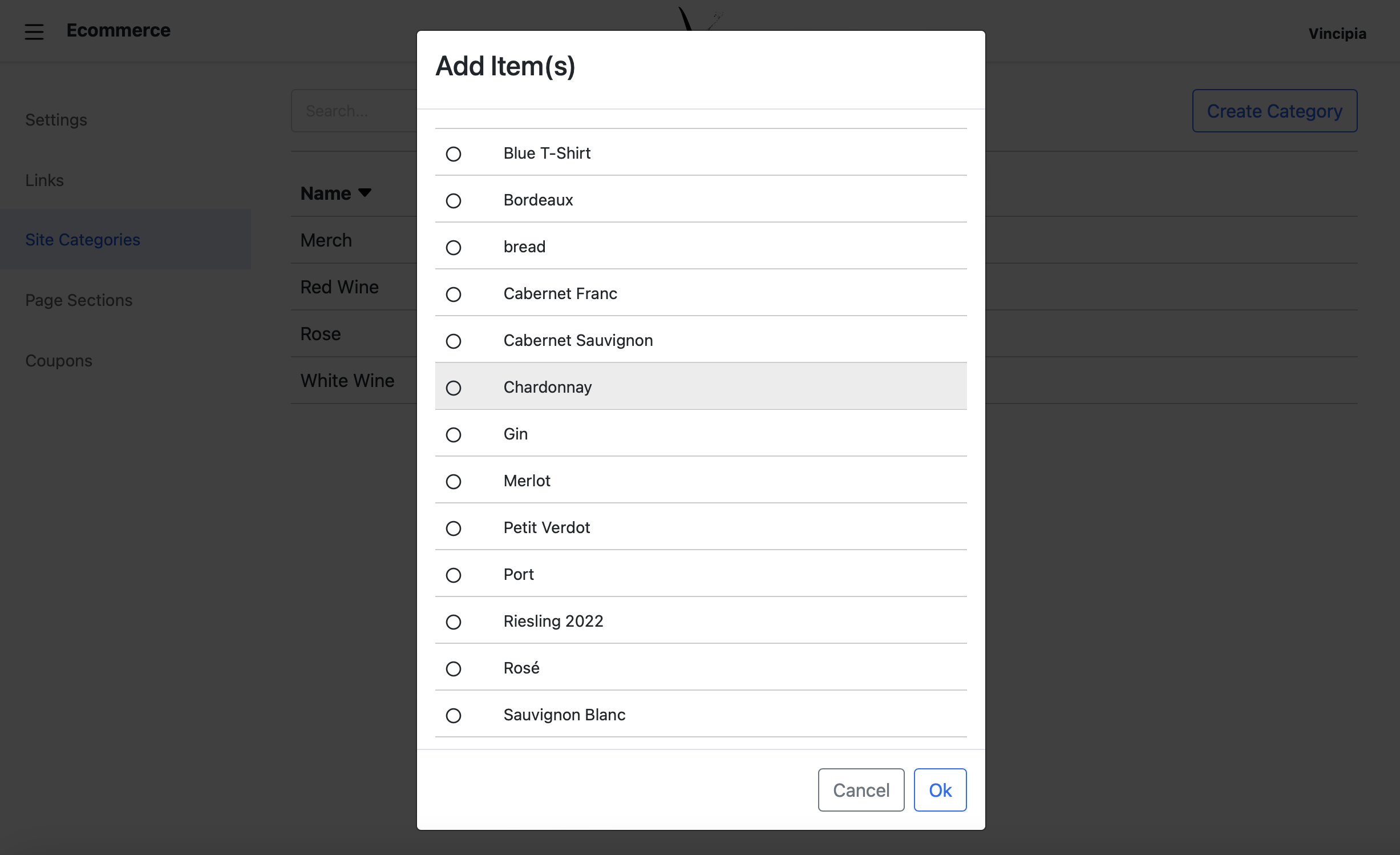
Task: Open the hamburger menu icon
Action: coord(34,31)
